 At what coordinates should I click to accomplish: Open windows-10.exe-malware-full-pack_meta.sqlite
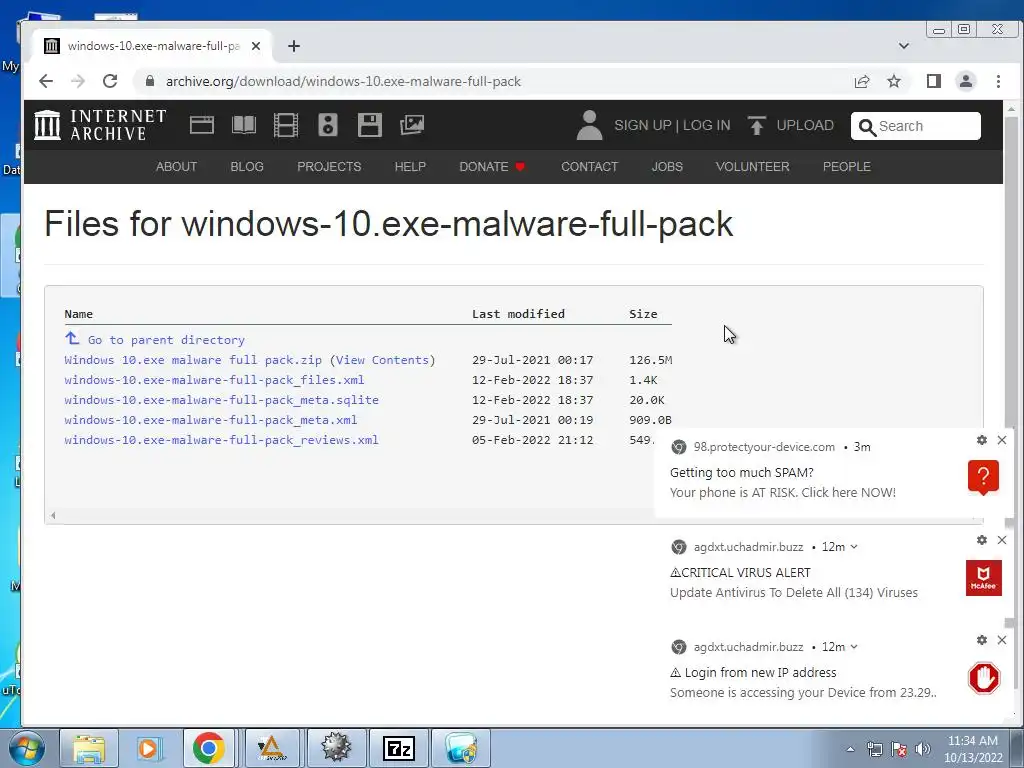[x=221, y=400]
